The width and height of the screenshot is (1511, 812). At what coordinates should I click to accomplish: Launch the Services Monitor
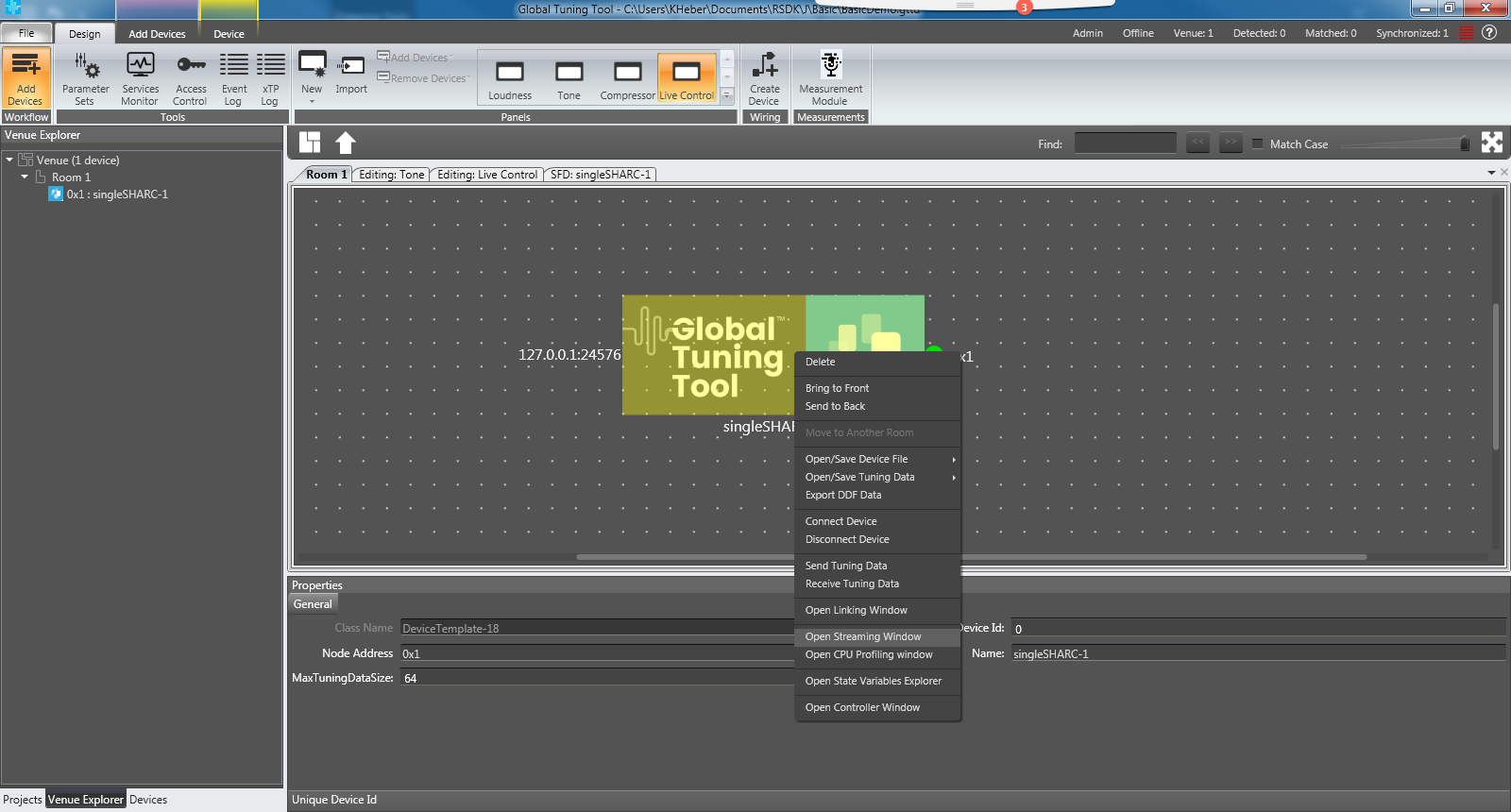pos(140,78)
